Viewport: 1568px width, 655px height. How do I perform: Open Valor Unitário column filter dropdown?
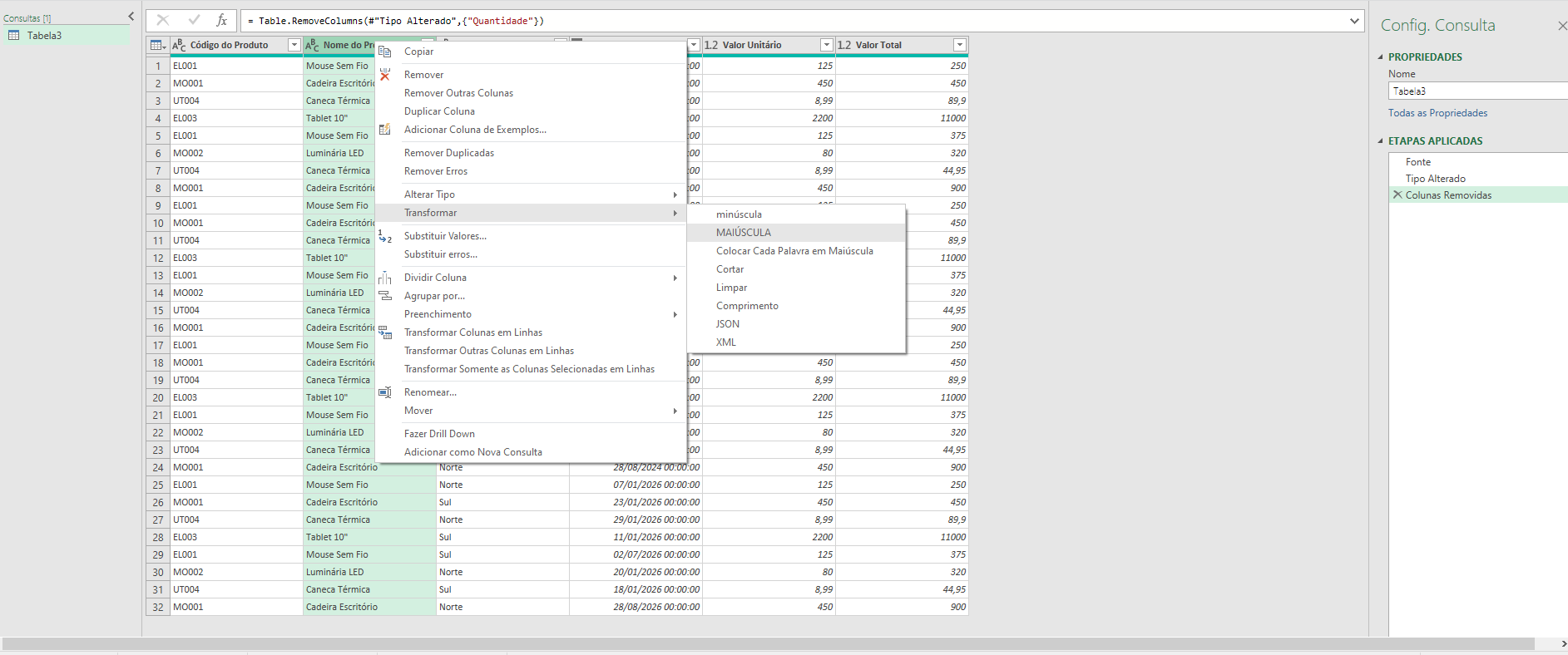pyautogui.click(x=826, y=45)
